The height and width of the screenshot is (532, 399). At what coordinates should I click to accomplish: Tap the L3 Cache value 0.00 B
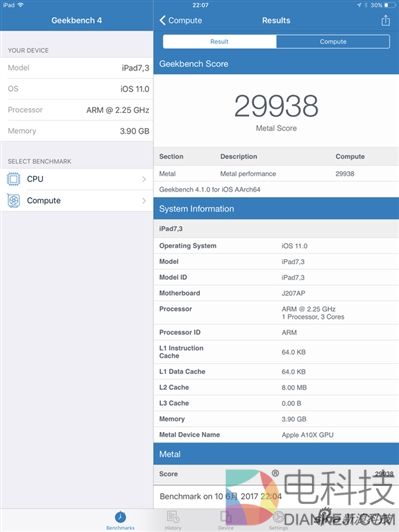(x=291, y=403)
